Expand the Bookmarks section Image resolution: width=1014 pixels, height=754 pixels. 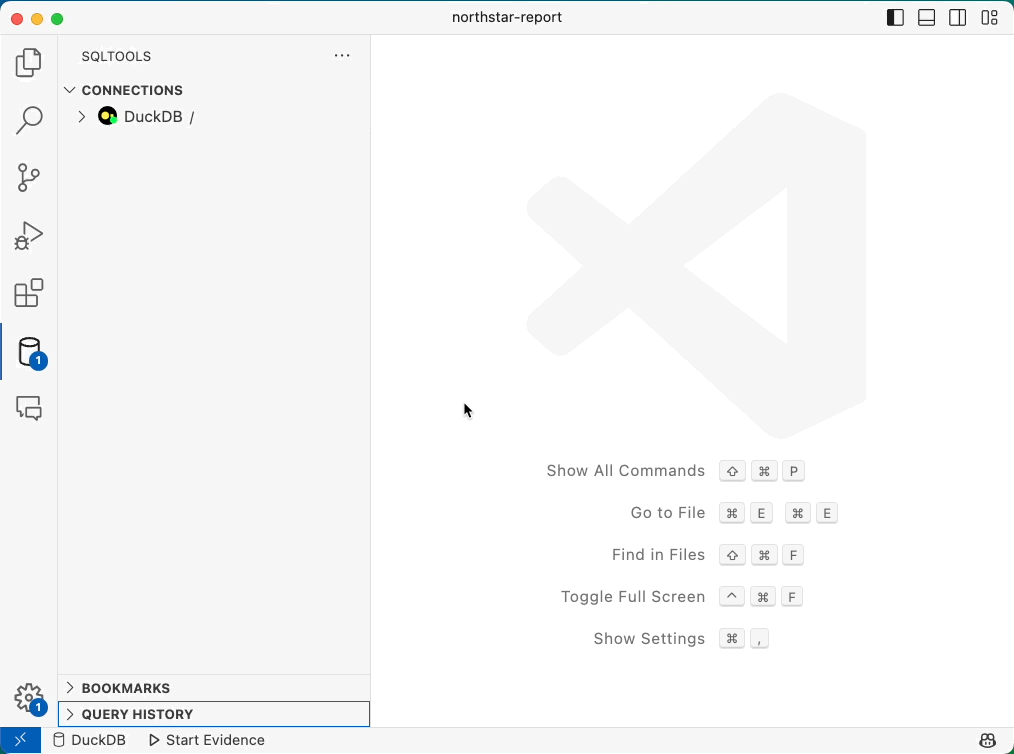(x=70, y=688)
